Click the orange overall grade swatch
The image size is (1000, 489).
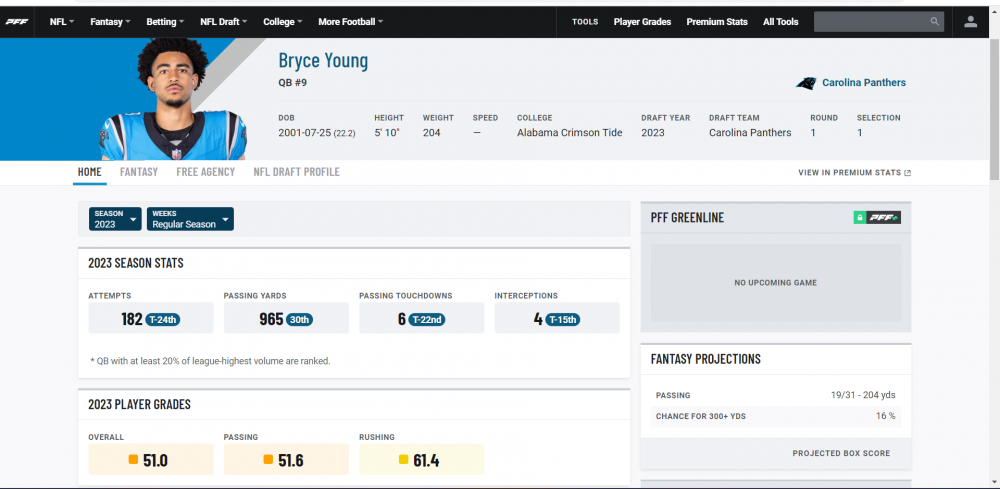[133, 460]
